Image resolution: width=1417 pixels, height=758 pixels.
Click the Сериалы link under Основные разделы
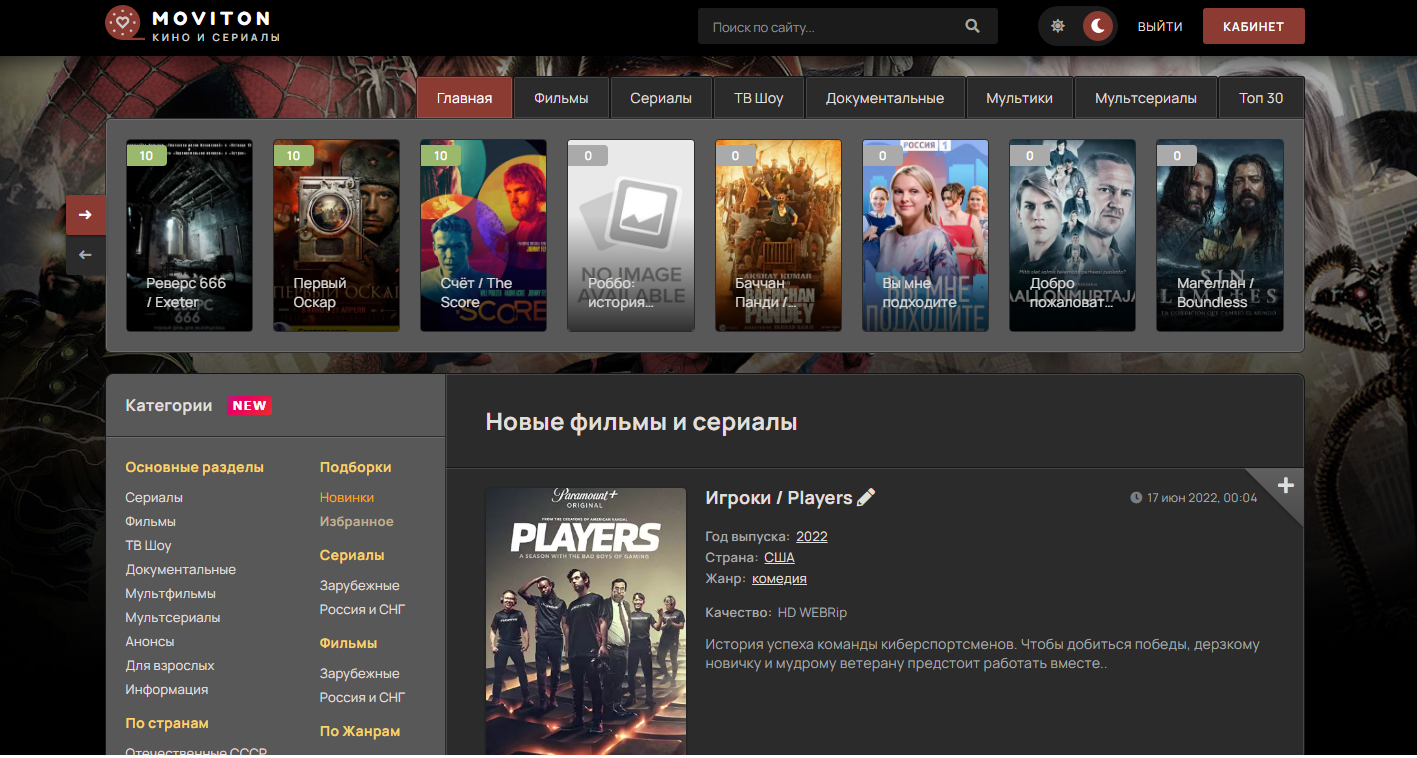154,498
